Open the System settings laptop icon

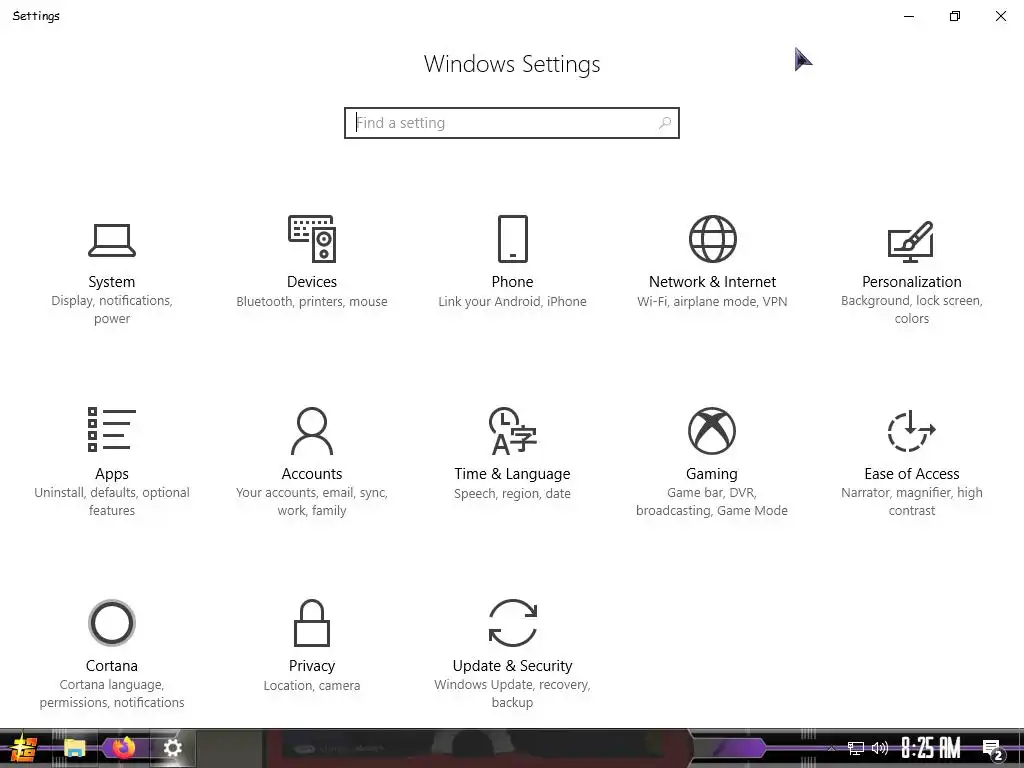(x=112, y=240)
